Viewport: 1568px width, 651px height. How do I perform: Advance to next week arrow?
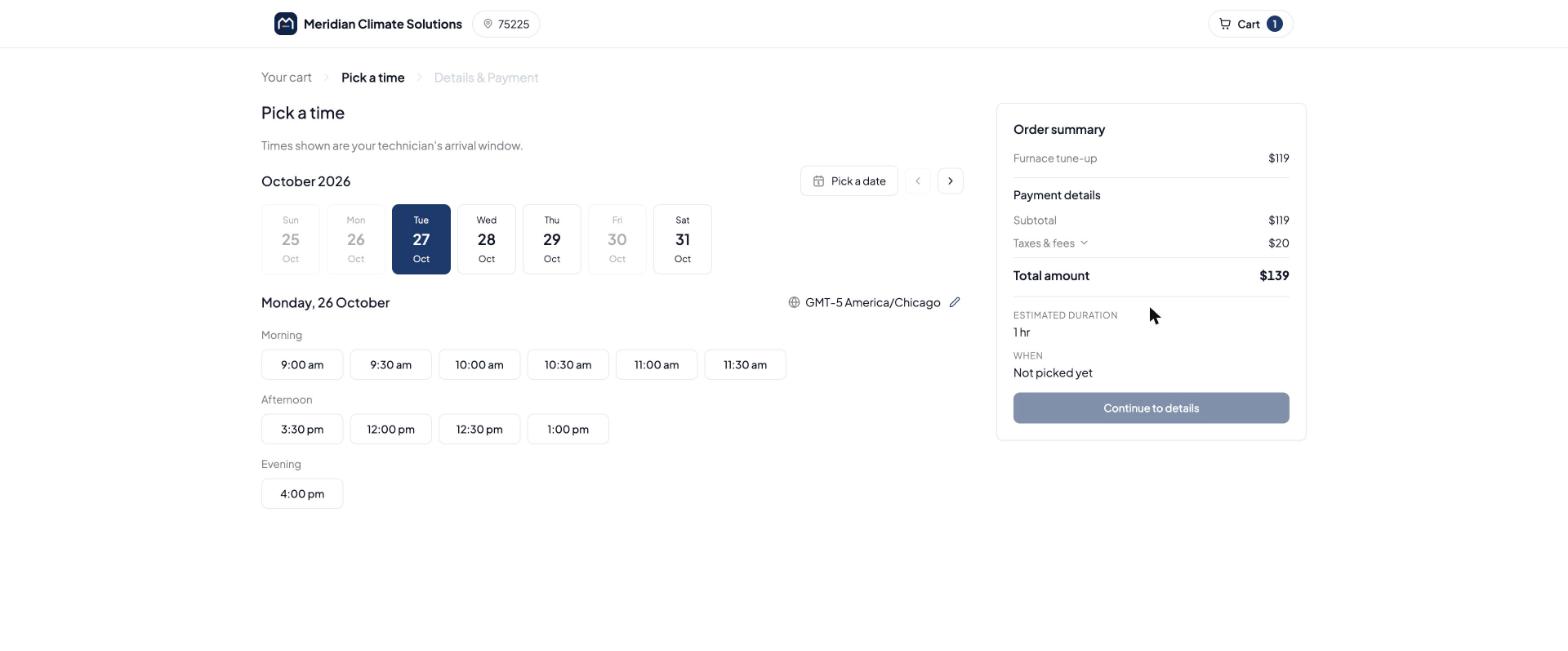point(950,181)
